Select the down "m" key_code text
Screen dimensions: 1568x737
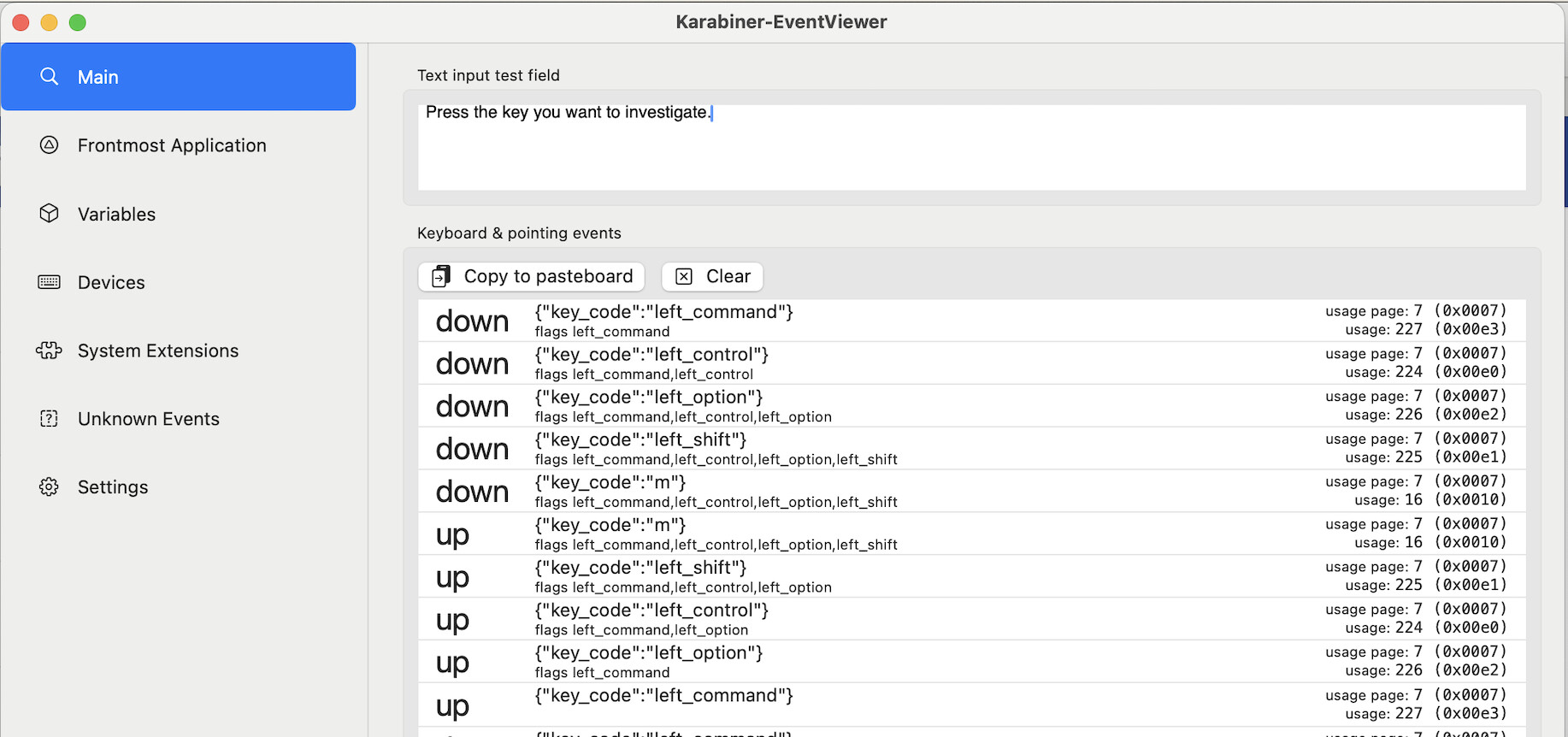click(610, 483)
